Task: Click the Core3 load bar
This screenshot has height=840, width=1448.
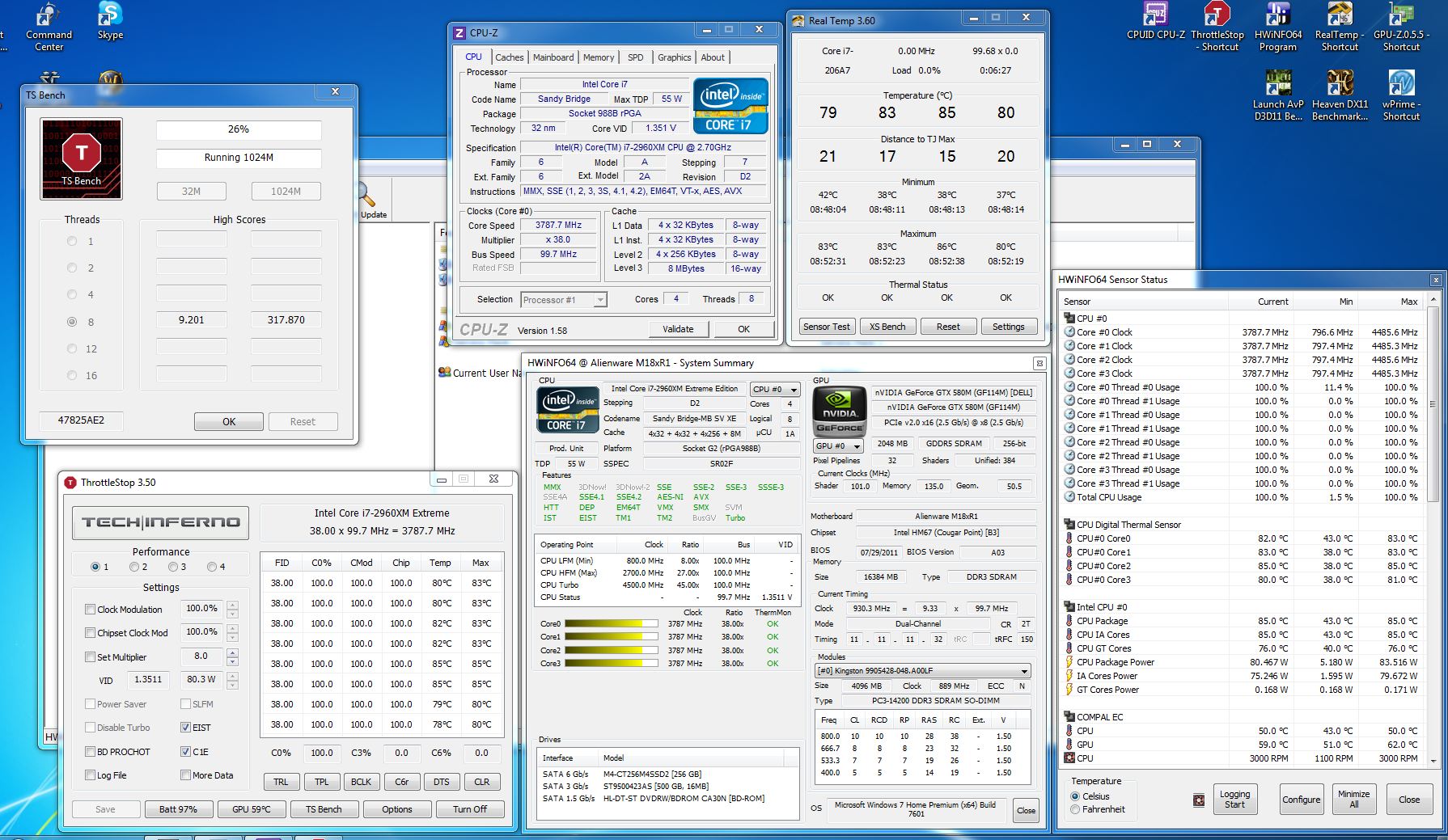Action: pyautogui.click(x=611, y=664)
